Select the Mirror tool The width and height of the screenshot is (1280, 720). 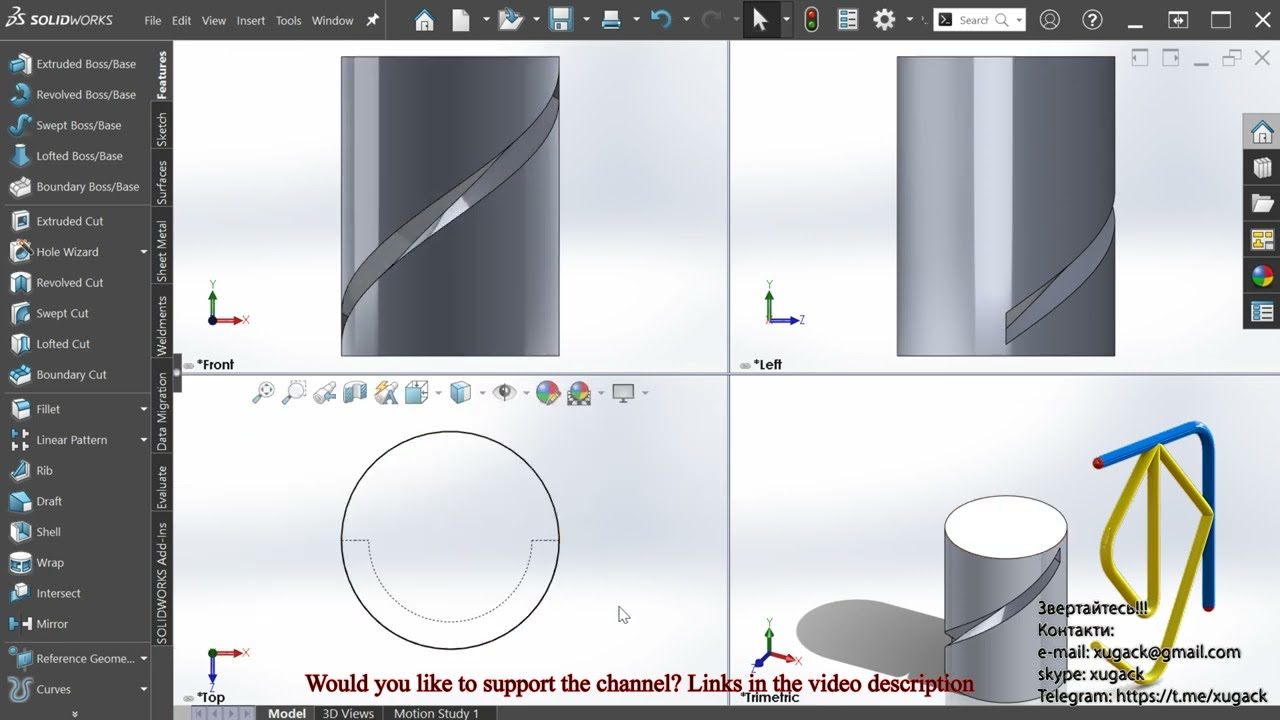(39, 624)
